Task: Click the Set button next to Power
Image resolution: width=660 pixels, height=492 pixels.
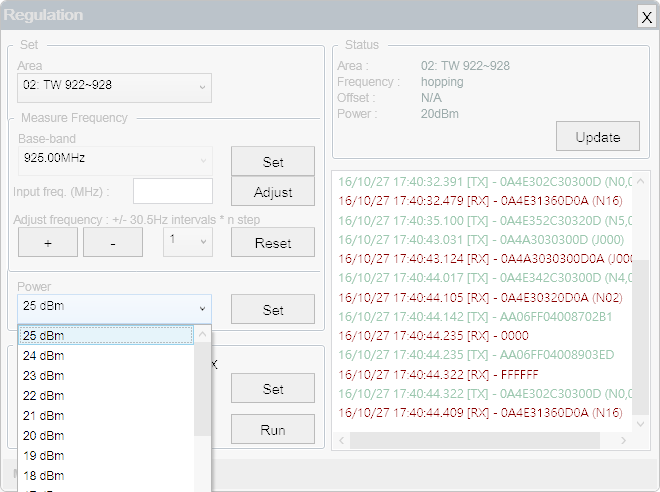Action: coord(273,309)
